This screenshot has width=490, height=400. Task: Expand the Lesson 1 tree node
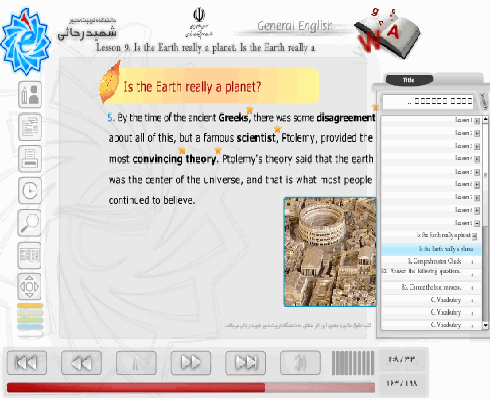tap(477, 121)
